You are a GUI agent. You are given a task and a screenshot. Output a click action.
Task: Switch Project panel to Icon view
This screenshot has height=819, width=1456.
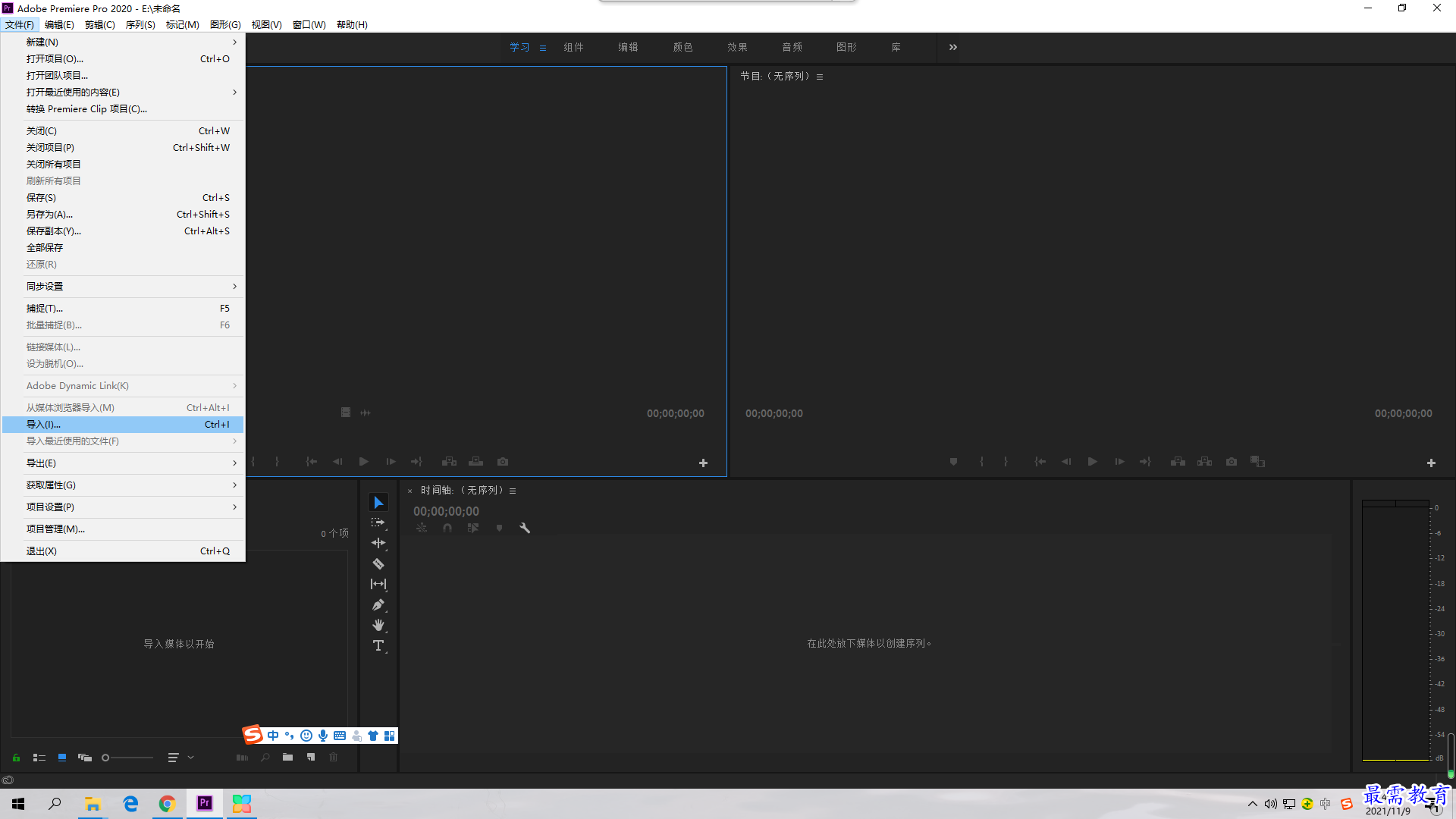[62, 758]
